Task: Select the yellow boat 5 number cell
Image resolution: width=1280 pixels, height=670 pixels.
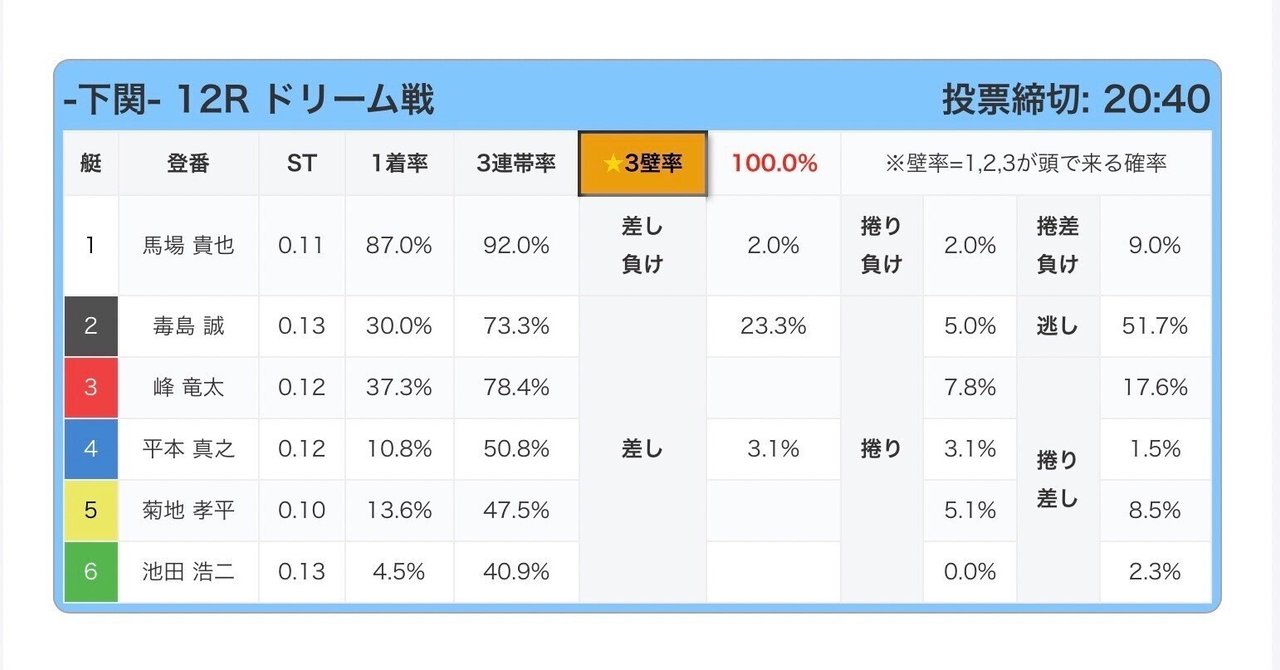Action: (x=90, y=510)
